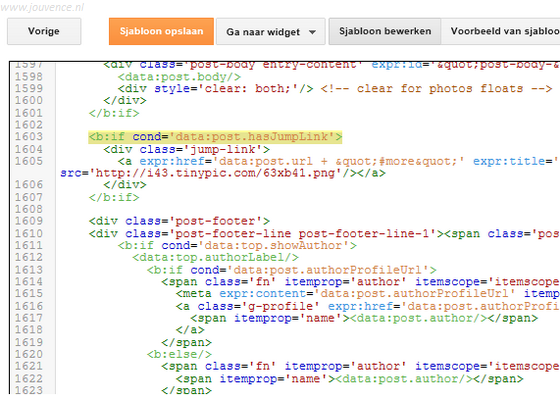Click the highlighted data:post.hasJumpLink line
Image resolution: width=560 pixels, height=400 pixels.
coord(215,137)
